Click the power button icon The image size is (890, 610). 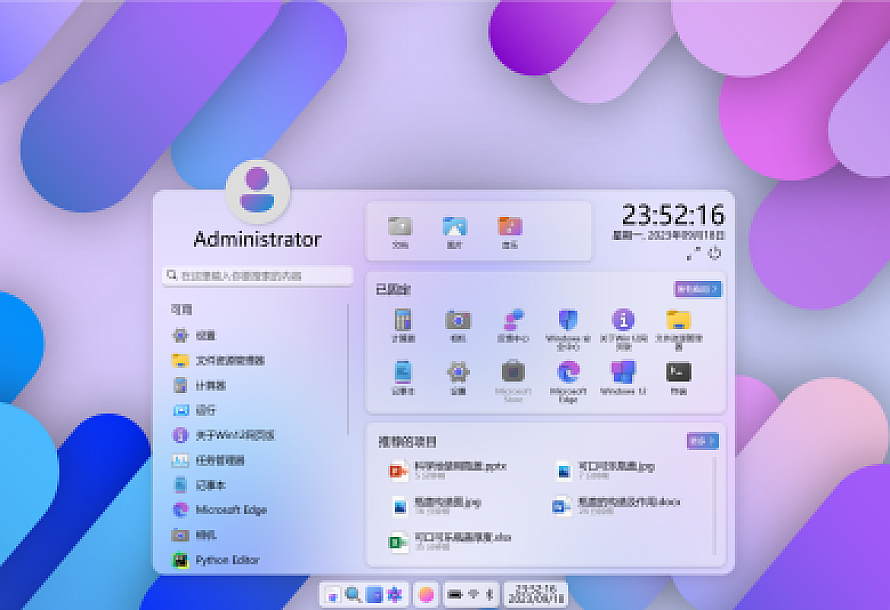714,254
